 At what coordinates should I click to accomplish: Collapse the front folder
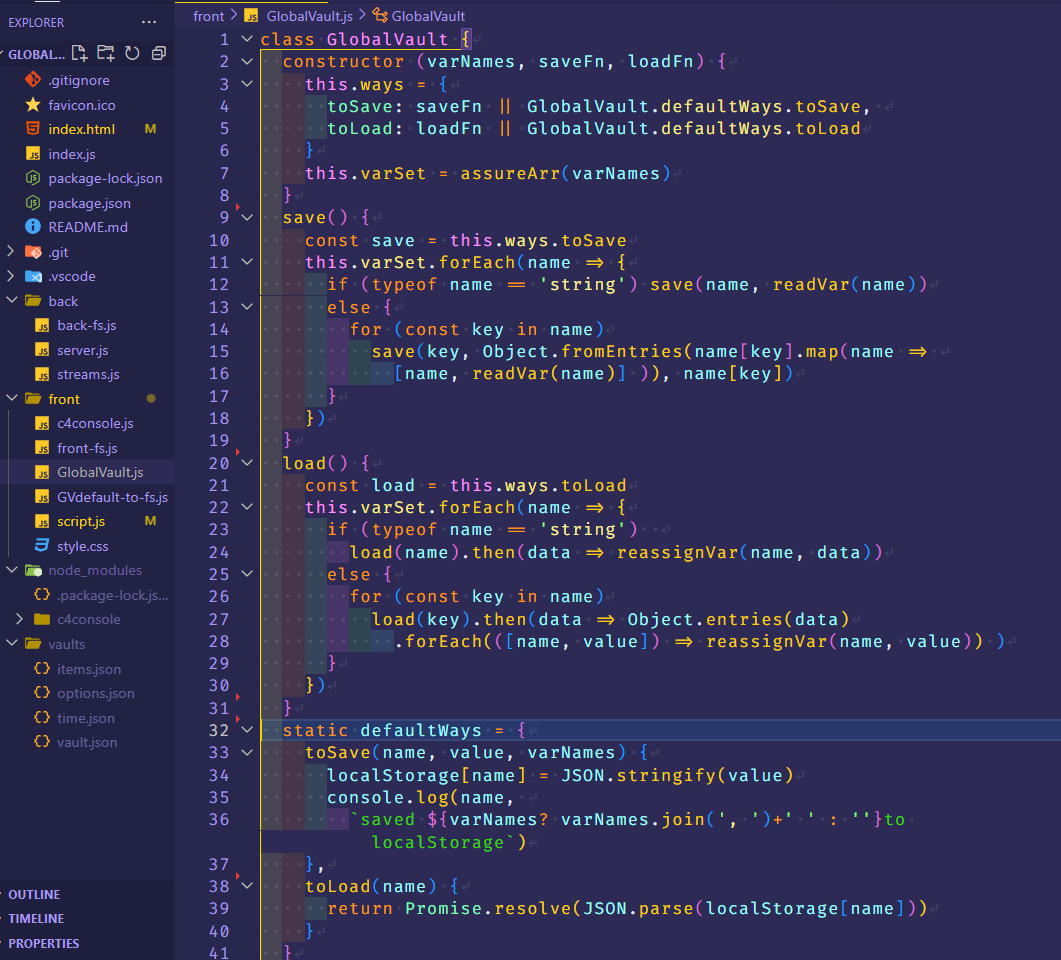11,398
